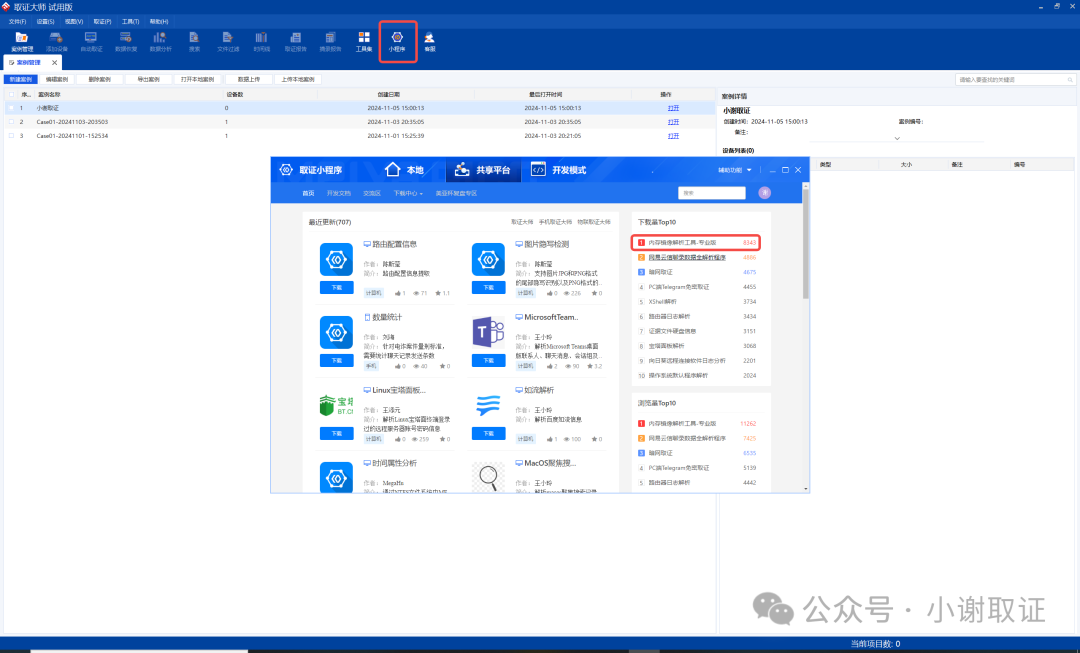Download the 路由配置信息 mini-program
Viewport: 1080px width, 653px height.
(336, 287)
